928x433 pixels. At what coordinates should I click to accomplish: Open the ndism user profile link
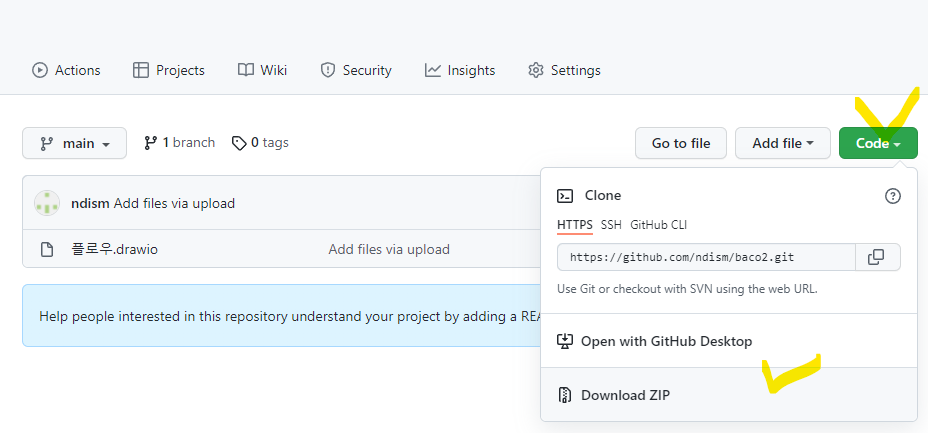[x=90, y=203]
